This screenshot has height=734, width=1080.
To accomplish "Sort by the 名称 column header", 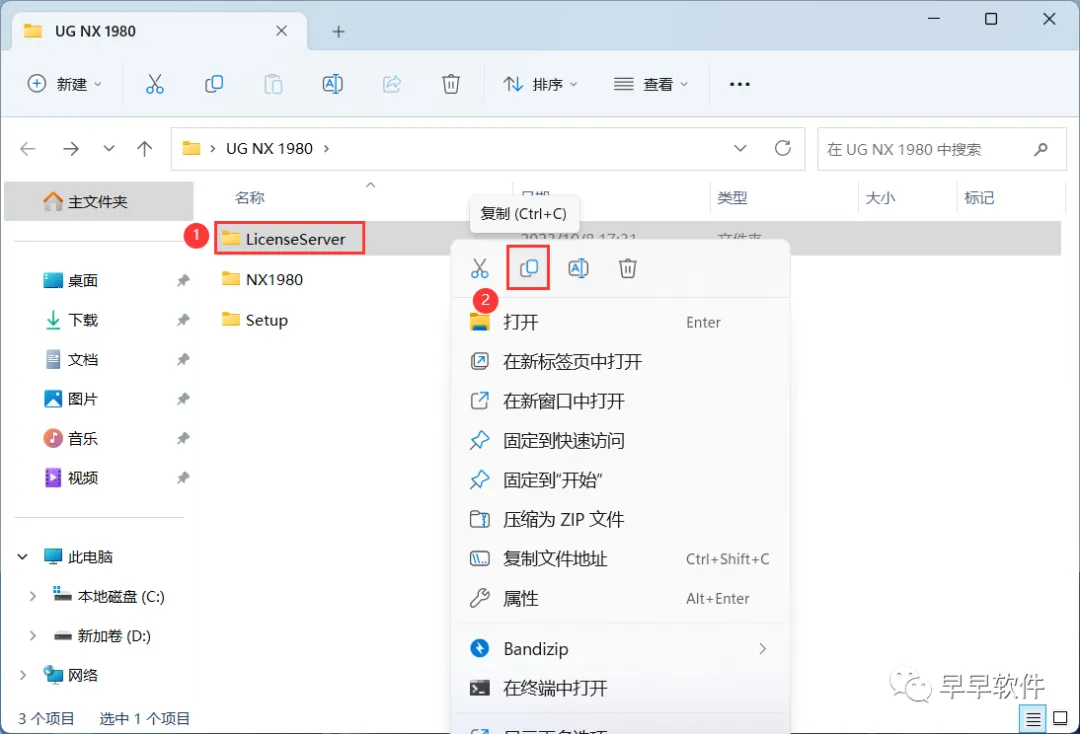I will [x=249, y=198].
